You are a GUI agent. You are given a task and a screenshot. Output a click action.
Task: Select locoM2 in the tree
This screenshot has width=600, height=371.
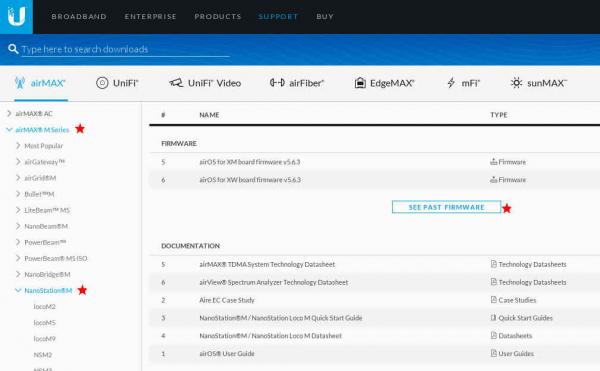pos(44,306)
